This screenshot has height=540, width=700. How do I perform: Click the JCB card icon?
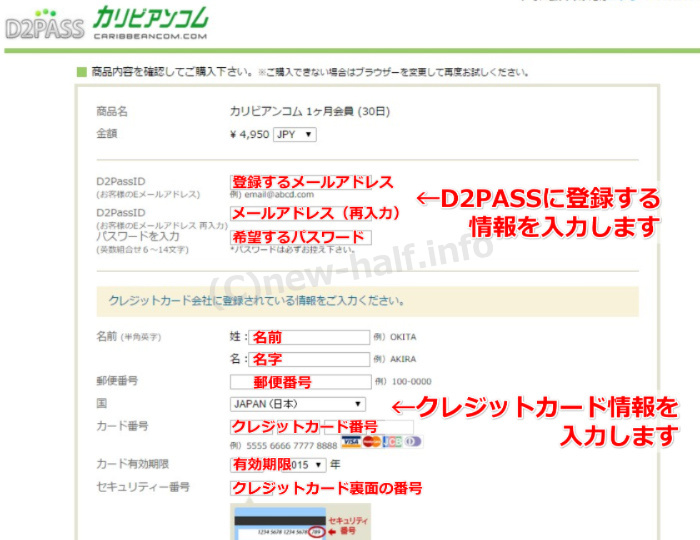(392, 441)
